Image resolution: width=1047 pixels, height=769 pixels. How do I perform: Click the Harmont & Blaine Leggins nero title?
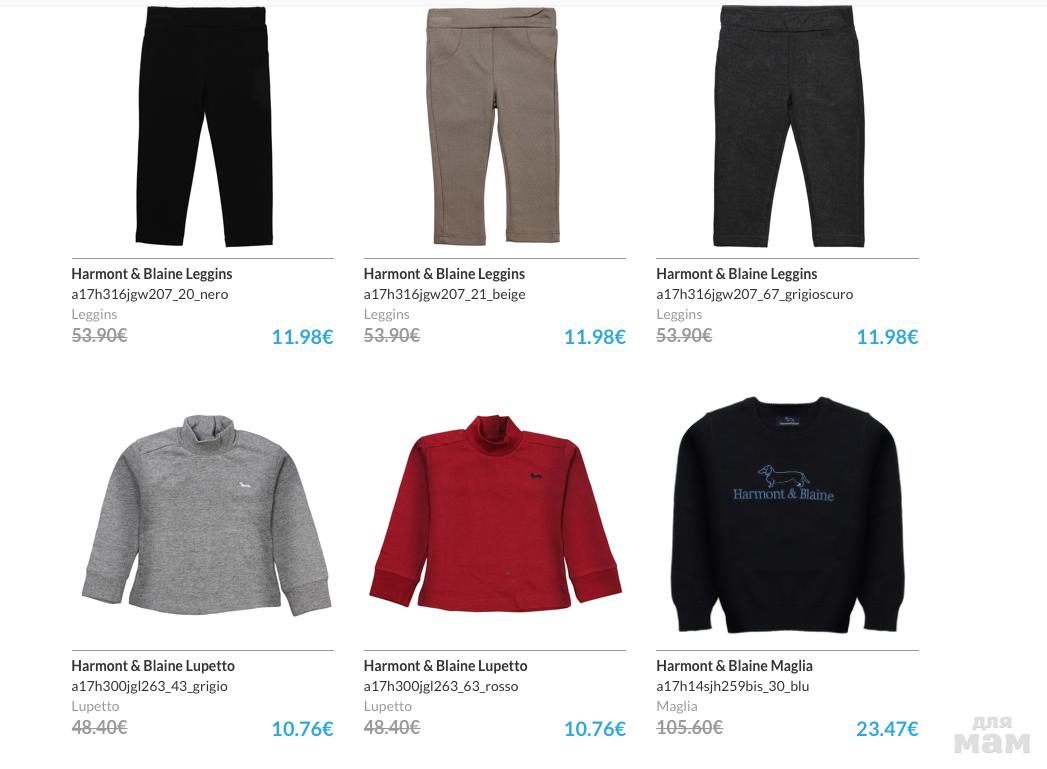[152, 274]
